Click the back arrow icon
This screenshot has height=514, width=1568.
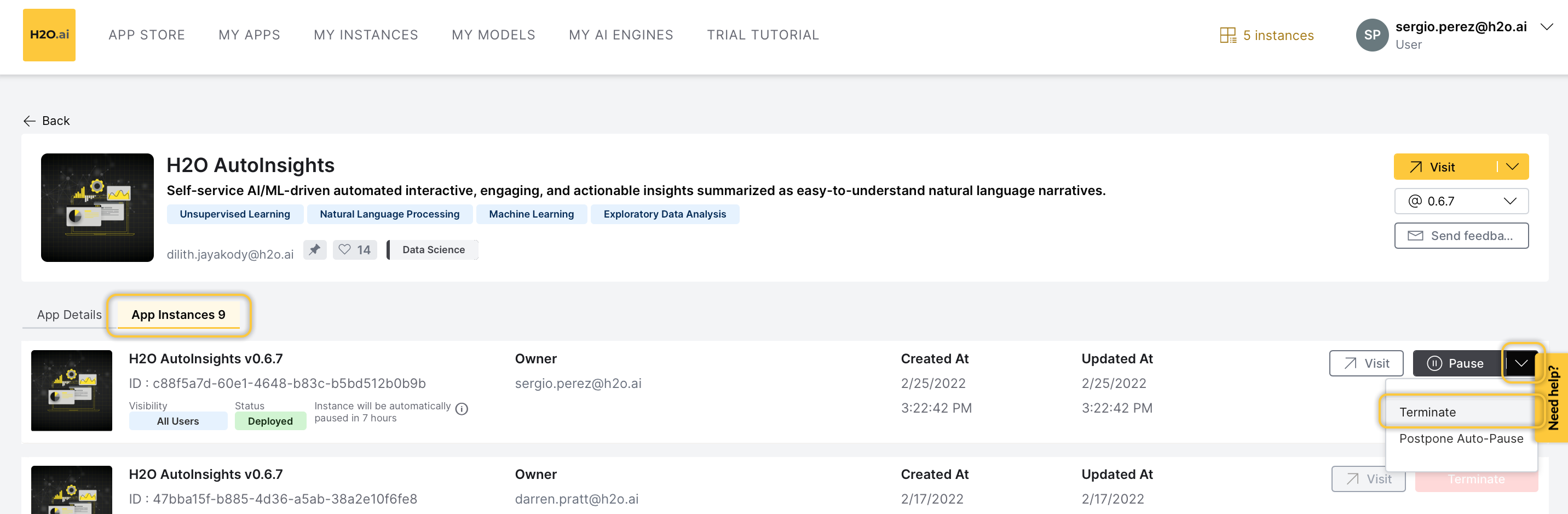(x=29, y=121)
